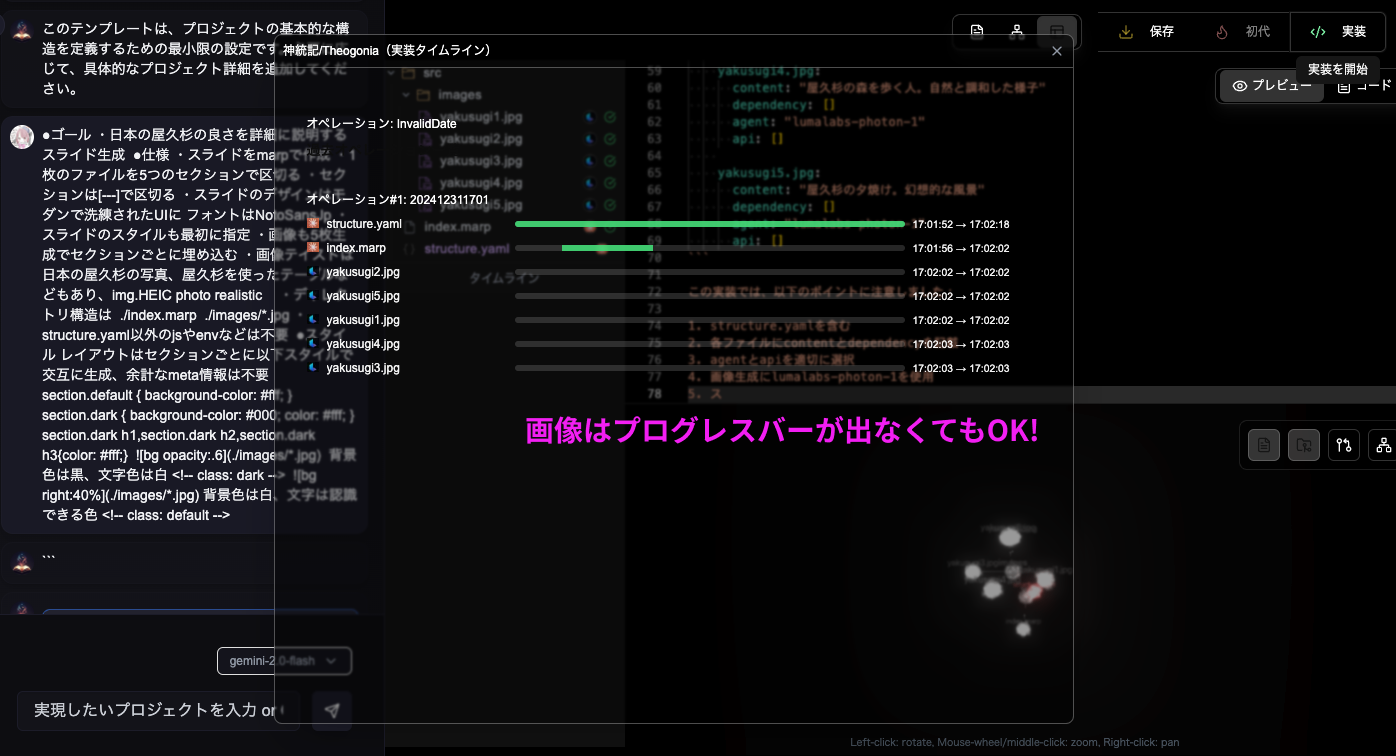The height and width of the screenshot is (756, 1396).
Task: Switch to the プレビュー tab
Action: click(x=1272, y=86)
